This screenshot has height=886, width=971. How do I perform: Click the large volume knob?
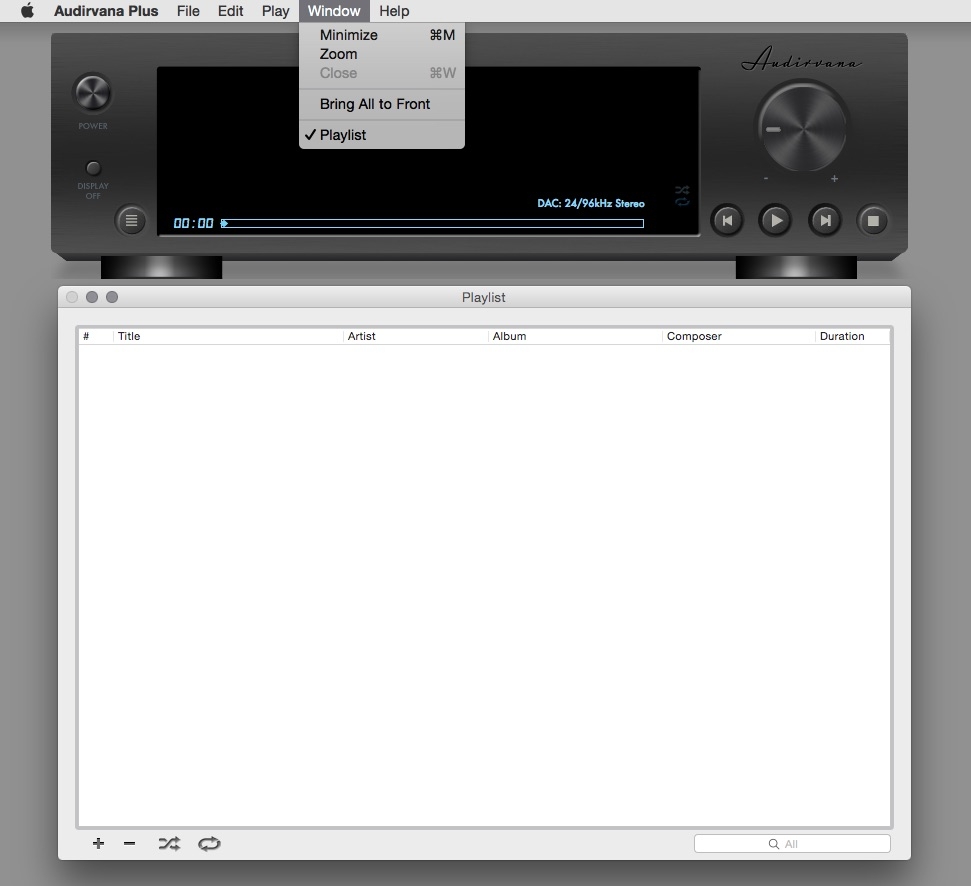click(x=803, y=128)
